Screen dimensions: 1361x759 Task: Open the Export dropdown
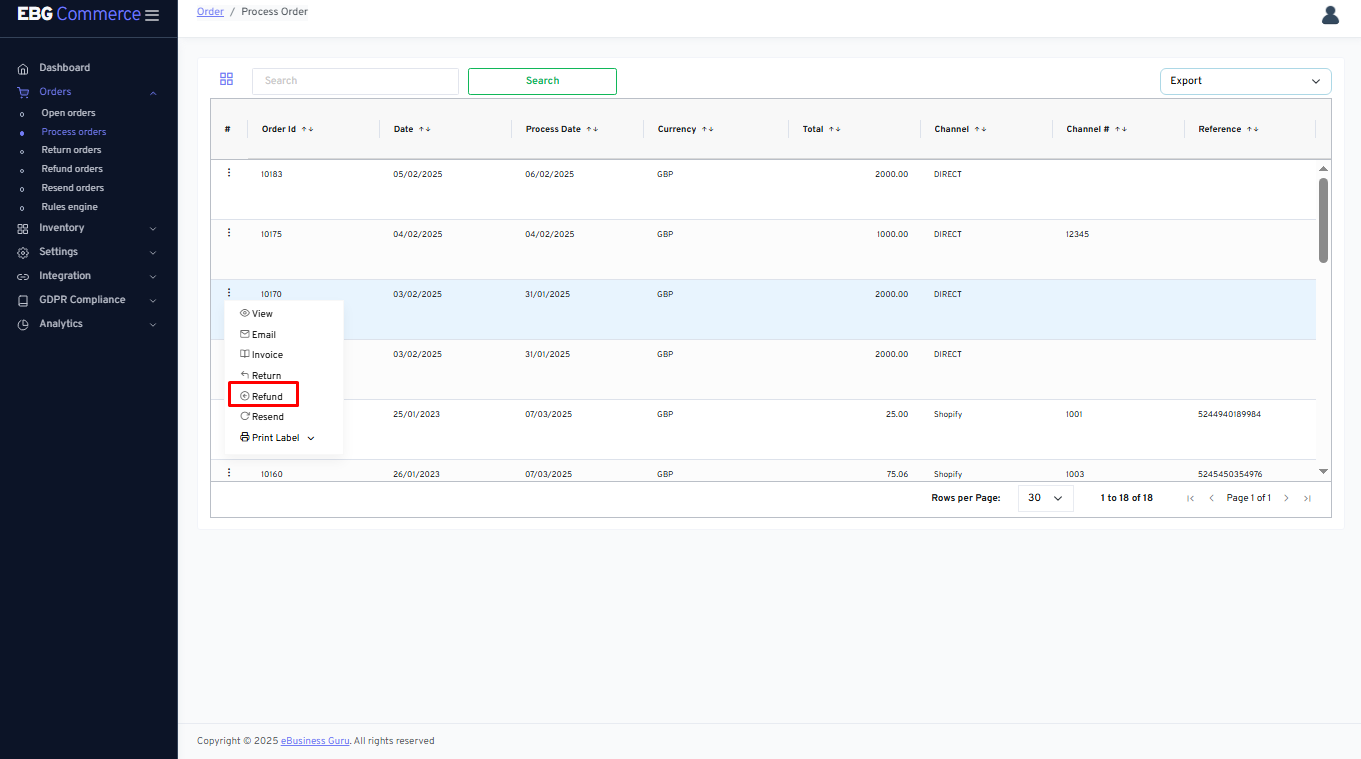[x=1245, y=81]
